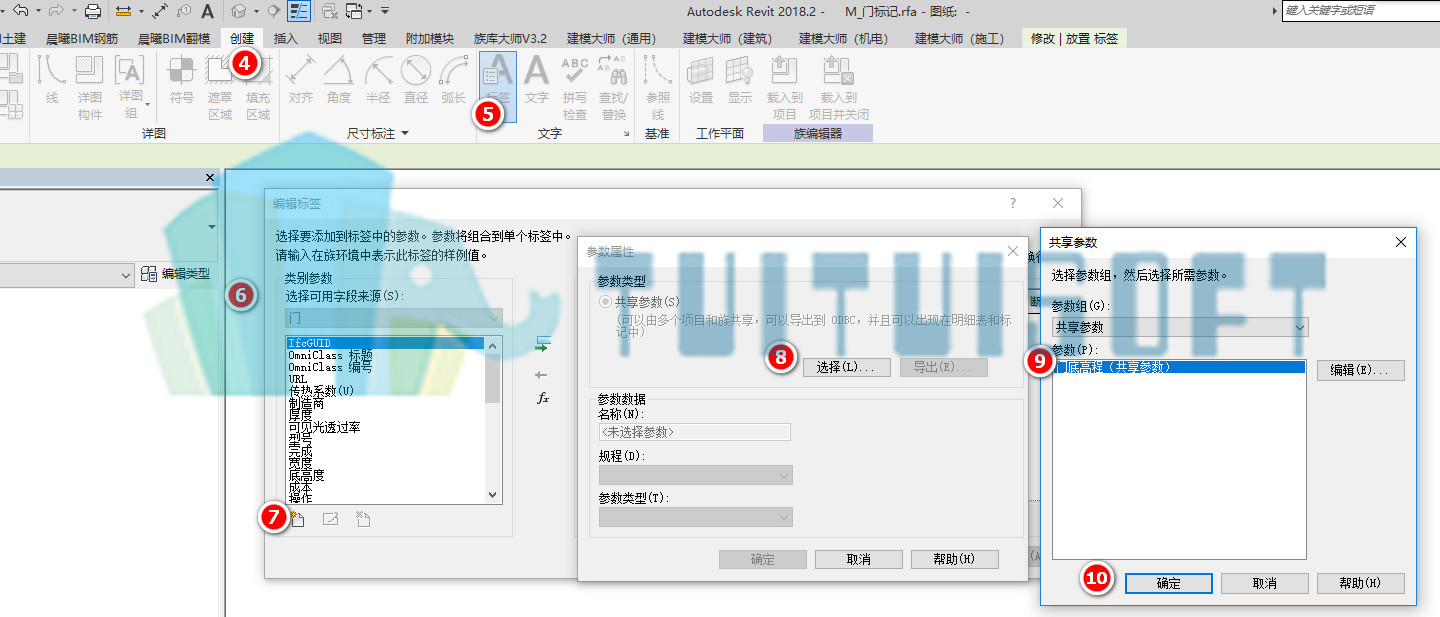Click 载入到项目 (Load into Project)
The height and width of the screenshot is (617, 1440).
[x=785, y=87]
